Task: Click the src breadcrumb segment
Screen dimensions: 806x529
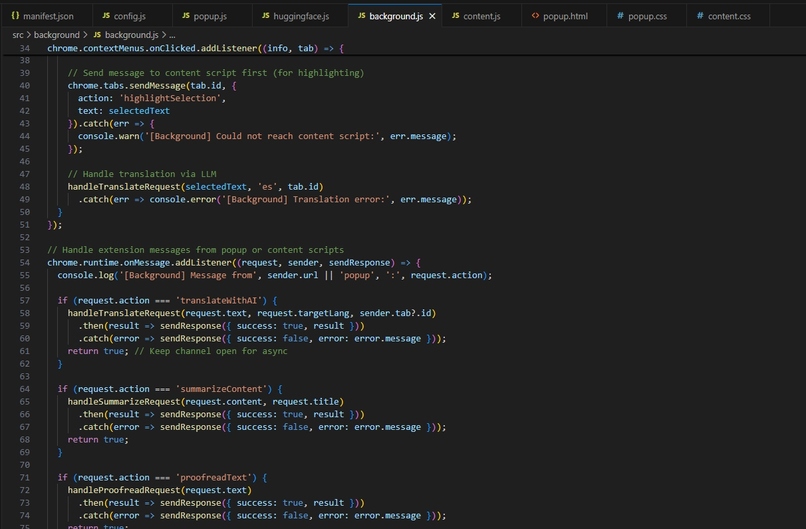Action: 18,34
